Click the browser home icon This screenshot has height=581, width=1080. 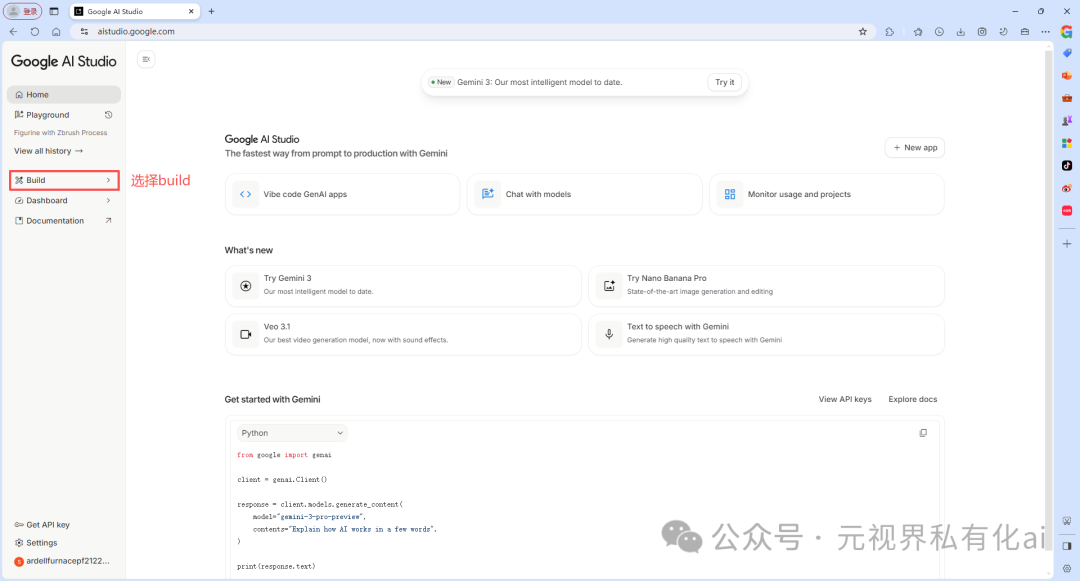point(56,32)
